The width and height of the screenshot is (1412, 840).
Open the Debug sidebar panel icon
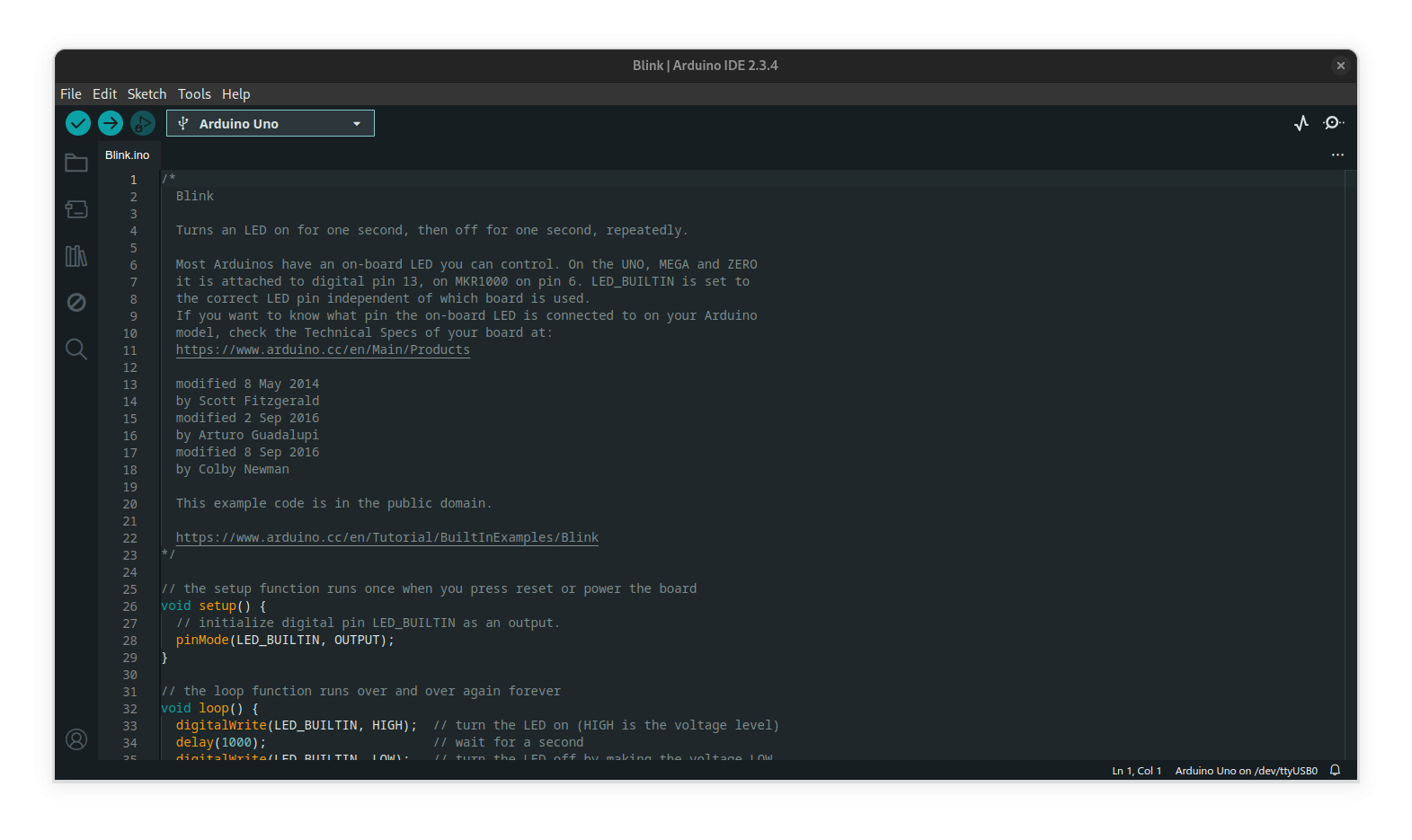click(76, 302)
